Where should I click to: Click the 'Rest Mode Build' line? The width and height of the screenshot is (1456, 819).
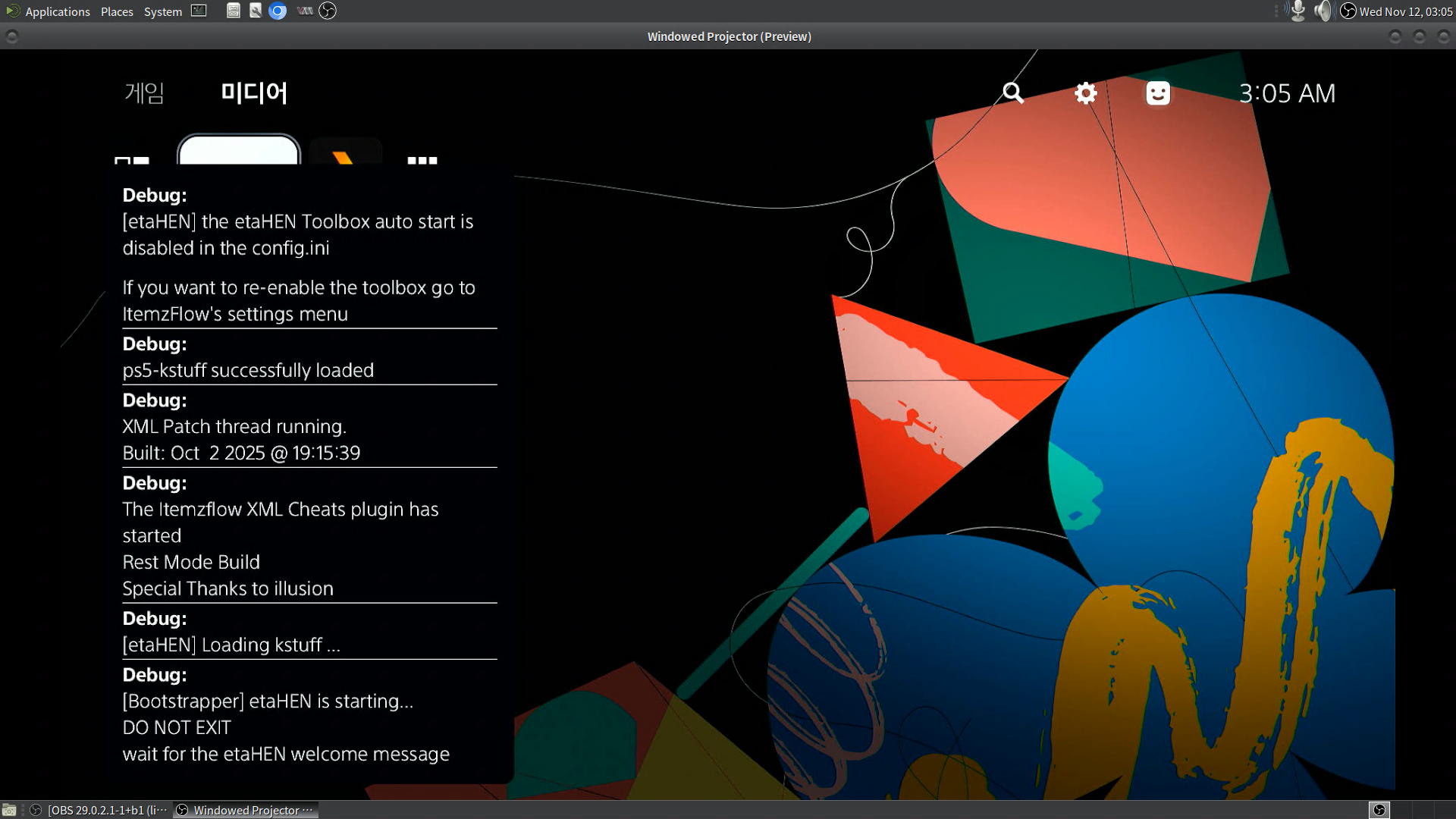pyautogui.click(x=191, y=562)
